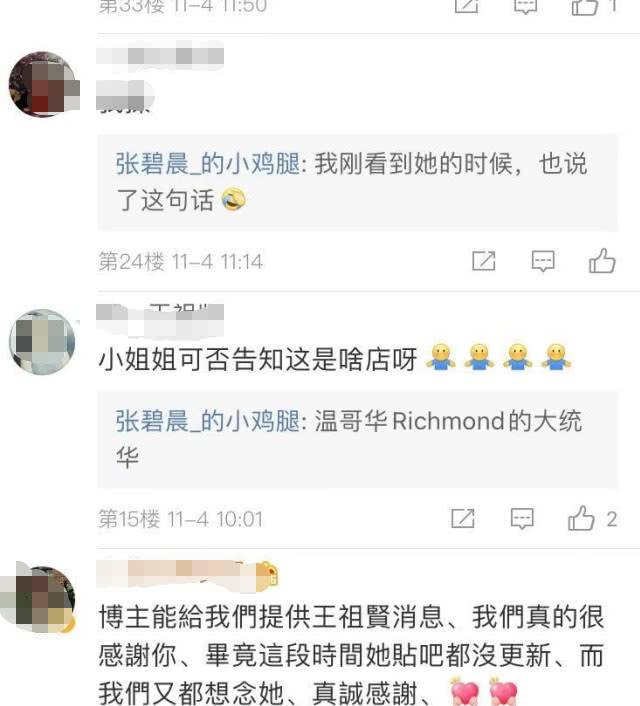
Task: Tap the thumbs-up on the 第33楼 comment
Action: [x=584, y=6]
